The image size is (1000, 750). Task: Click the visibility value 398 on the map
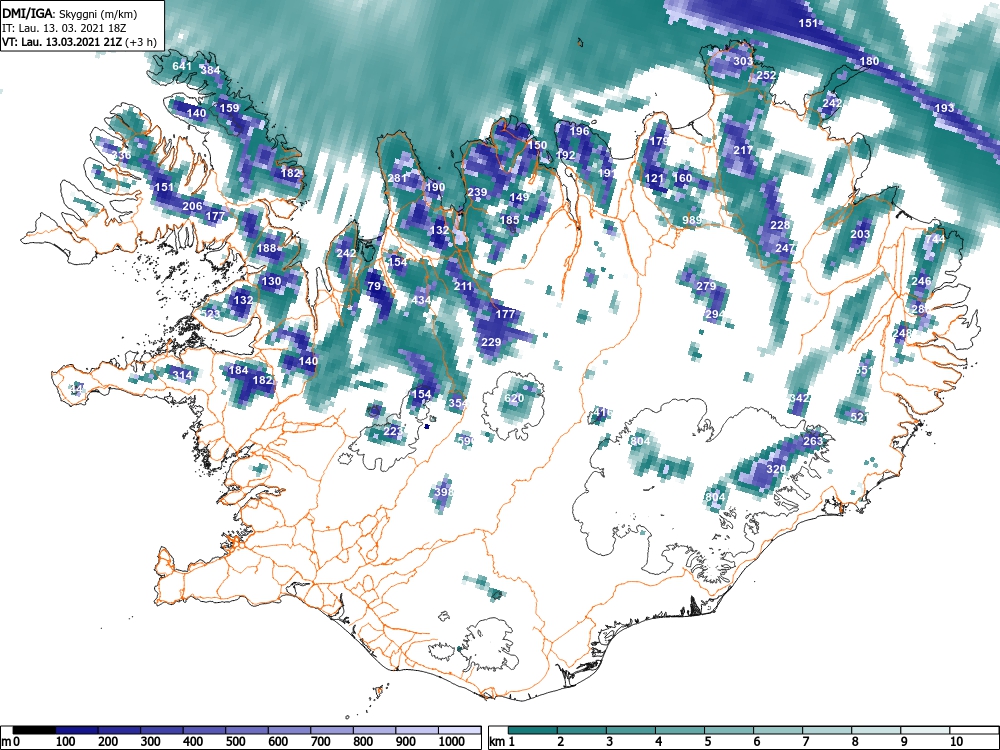pyautogui.click(x=444, y=492)
